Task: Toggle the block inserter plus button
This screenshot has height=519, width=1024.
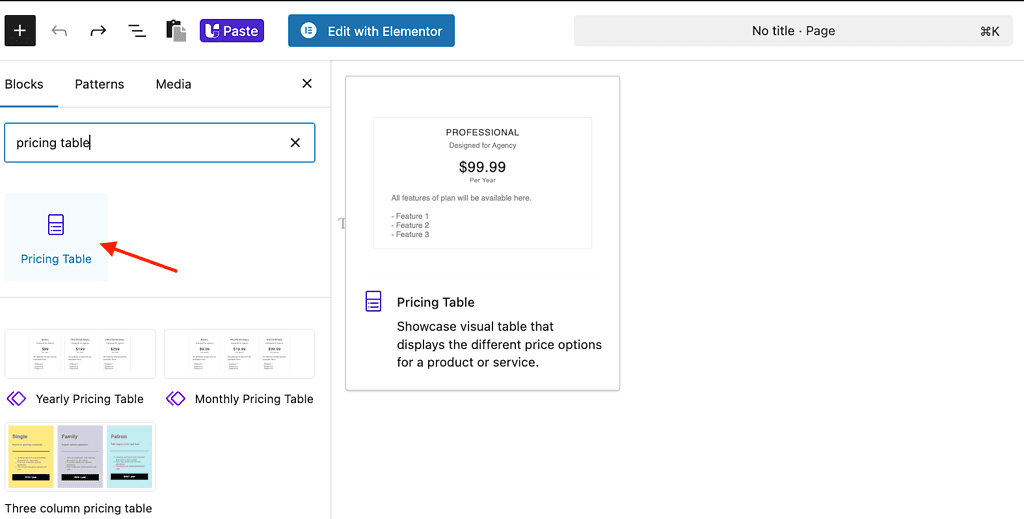Action: coord(20,31)
